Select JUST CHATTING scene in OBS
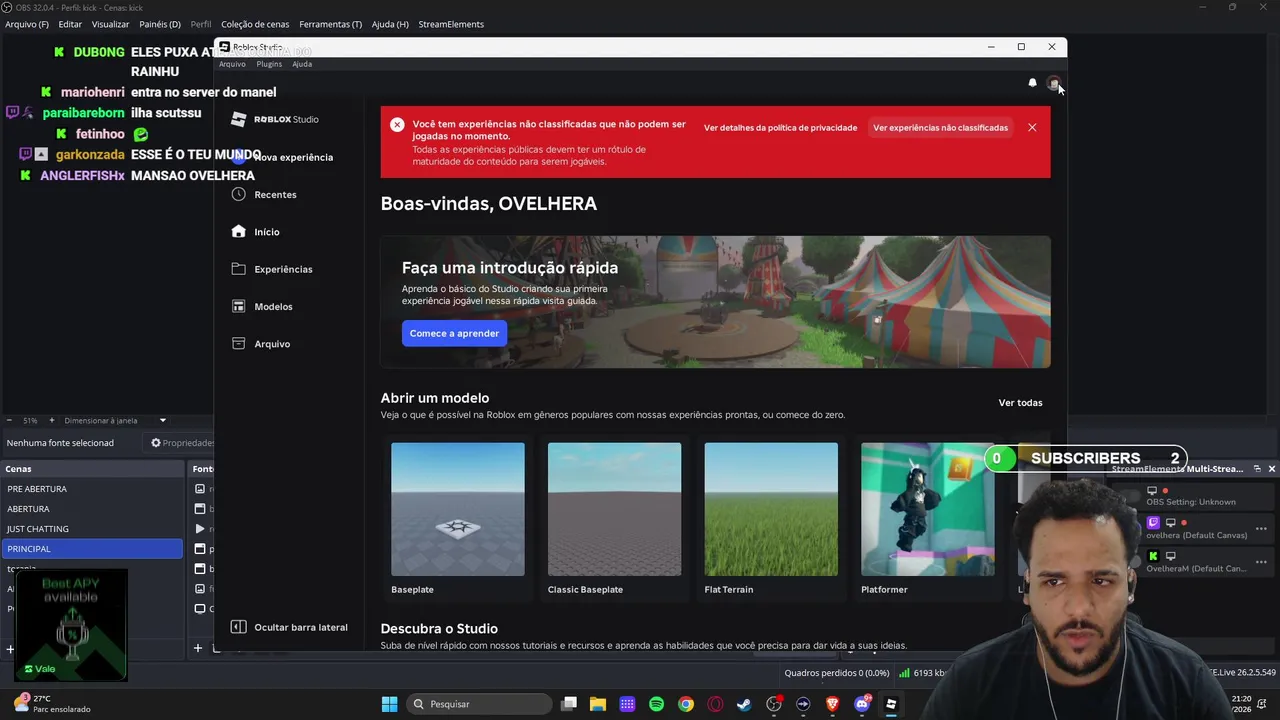This screenshot has height=720, width=1280. coord(93,529)
